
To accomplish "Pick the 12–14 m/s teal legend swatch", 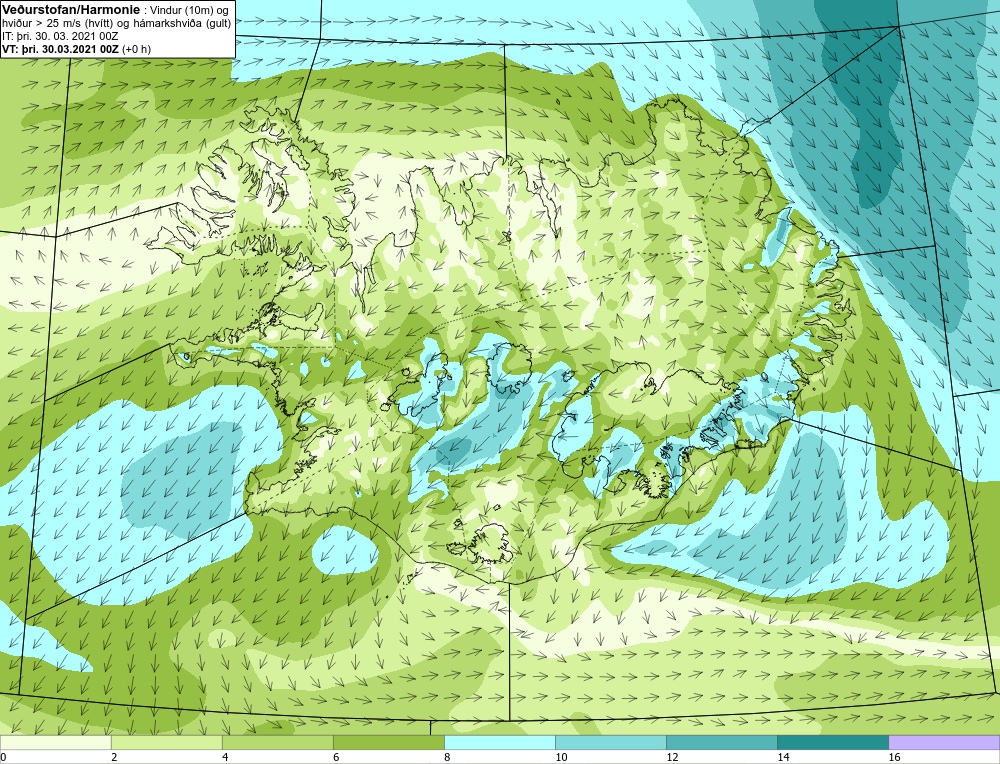I will tap(721, 742).
